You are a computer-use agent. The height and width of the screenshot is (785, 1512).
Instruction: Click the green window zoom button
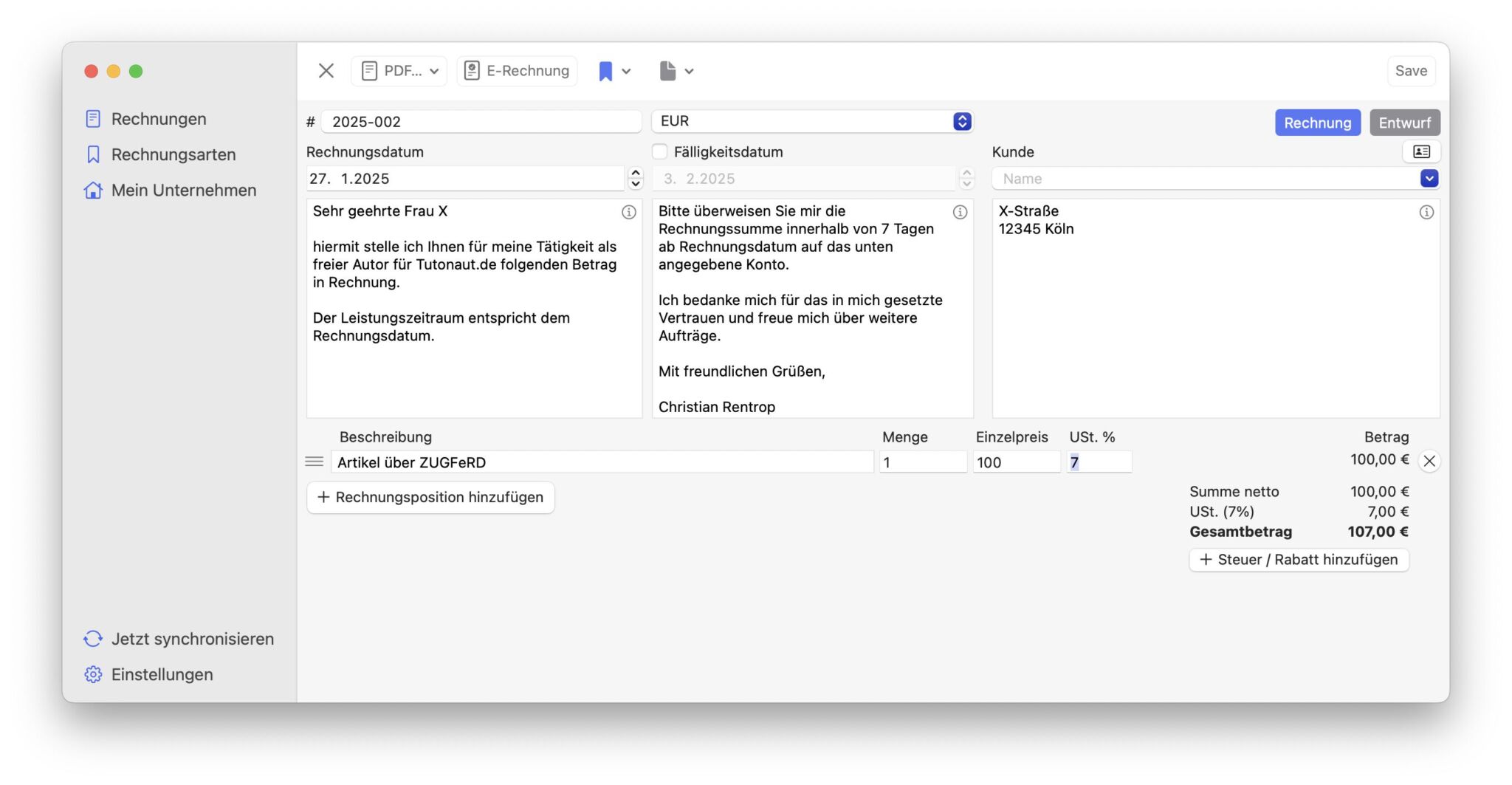(136, 71)
